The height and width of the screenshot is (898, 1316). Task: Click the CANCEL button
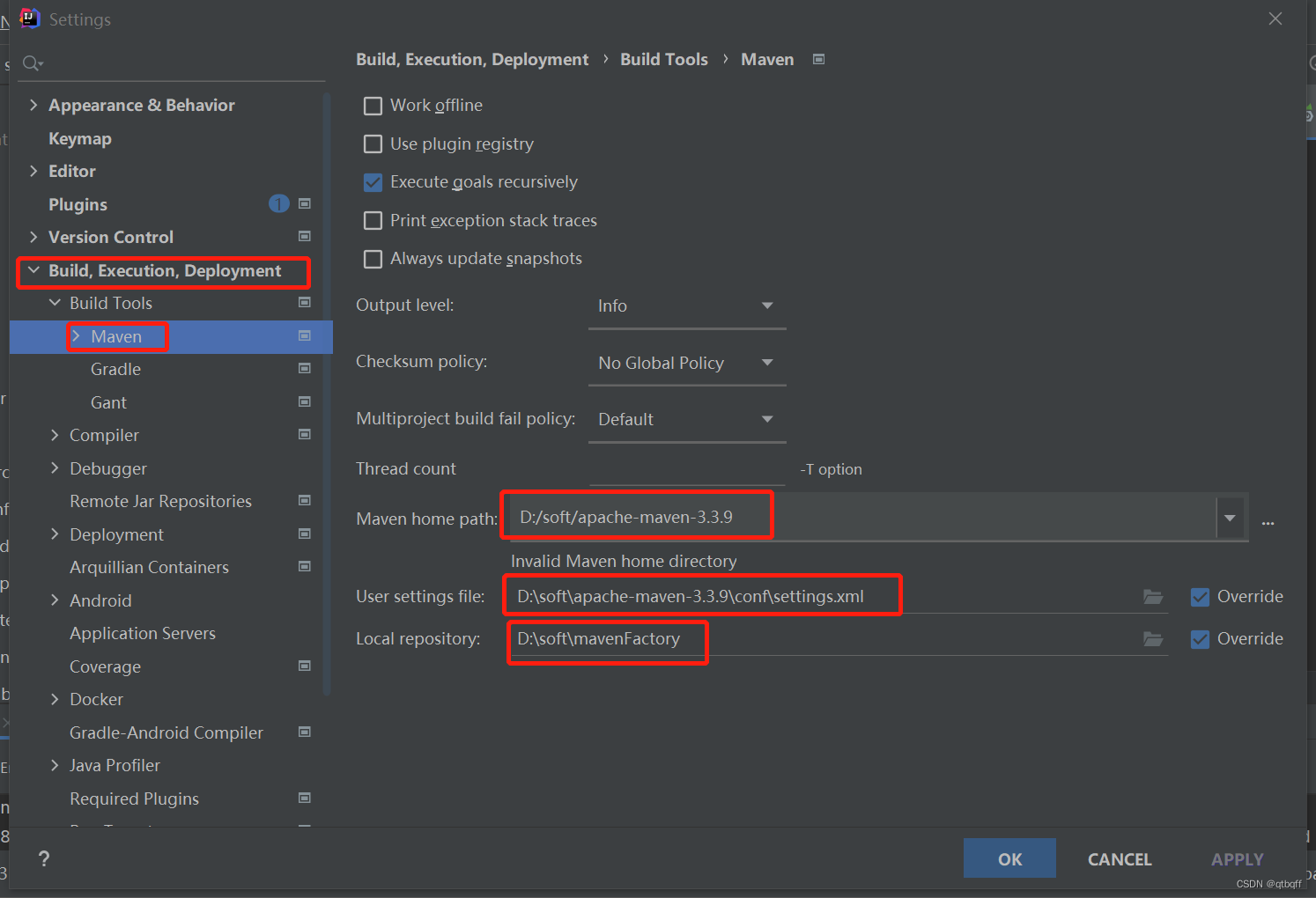[x=1120, y=859]
